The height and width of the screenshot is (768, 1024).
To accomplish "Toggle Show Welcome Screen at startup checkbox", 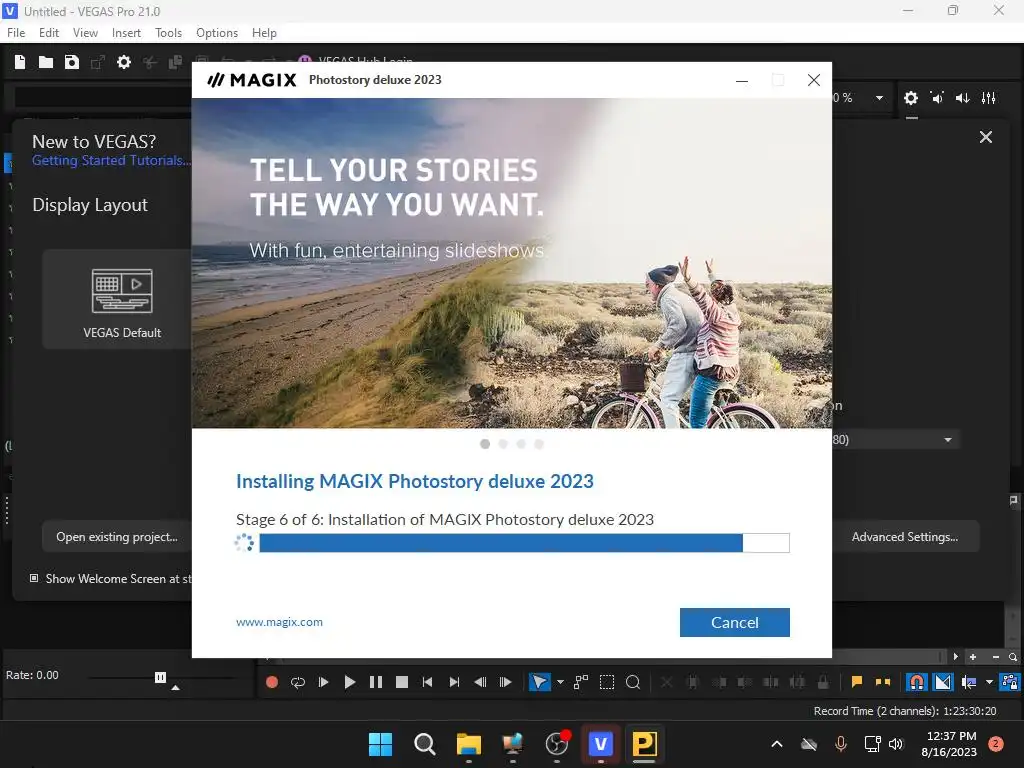I will (x=34, y=579).
